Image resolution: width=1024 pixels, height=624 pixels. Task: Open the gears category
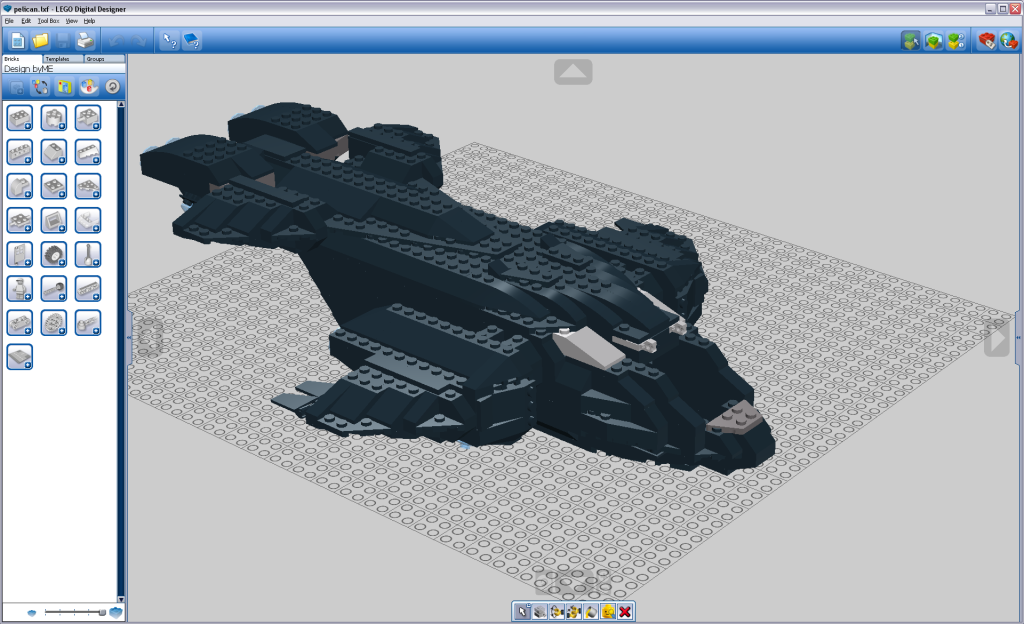click(x=54, y=322)
